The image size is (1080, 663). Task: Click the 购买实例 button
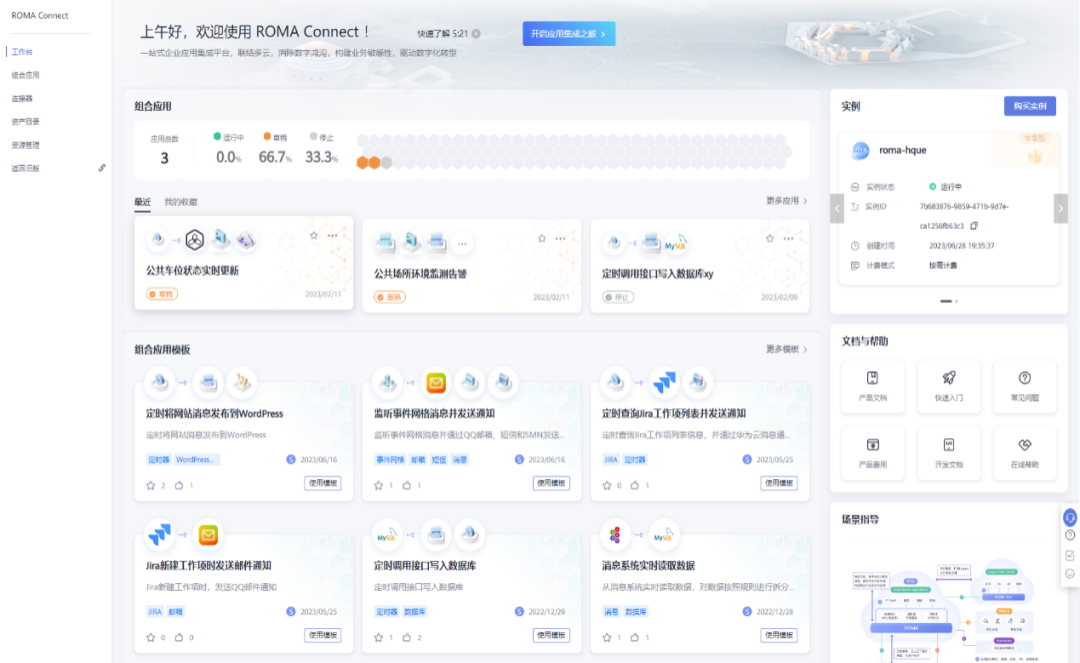(x=1030, y=106)
